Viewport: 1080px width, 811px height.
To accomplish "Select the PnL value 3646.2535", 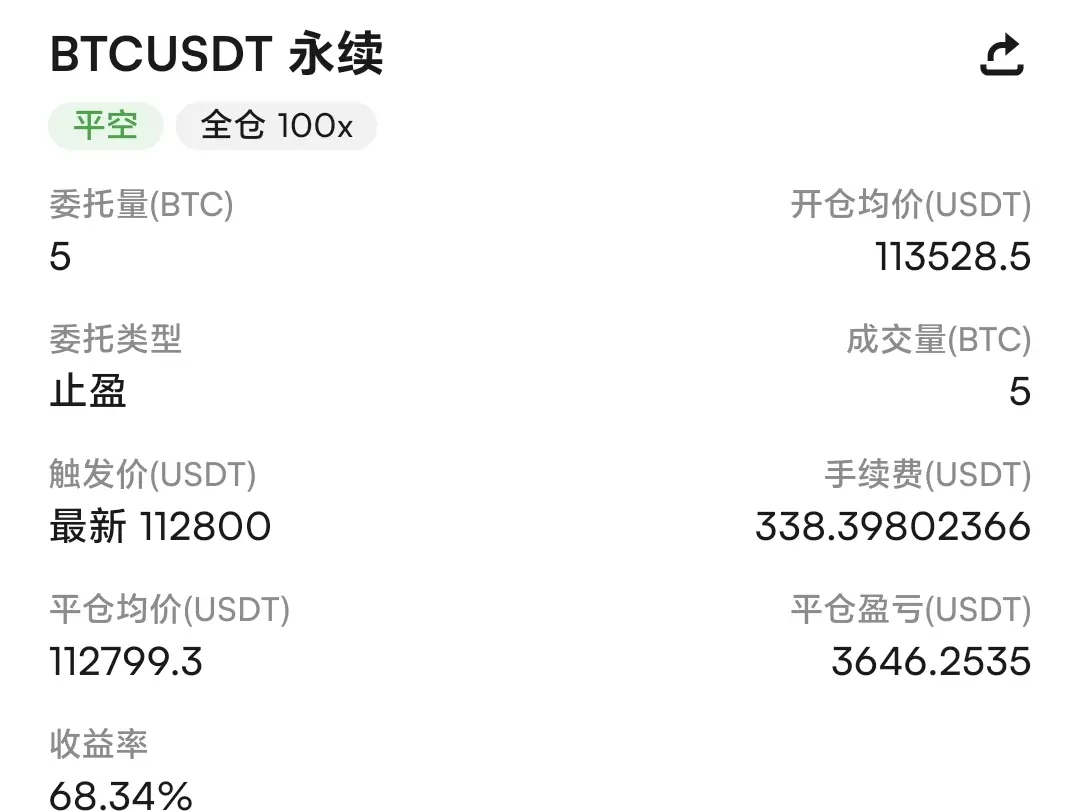I will pyautogui.click(x=931, y=662).
